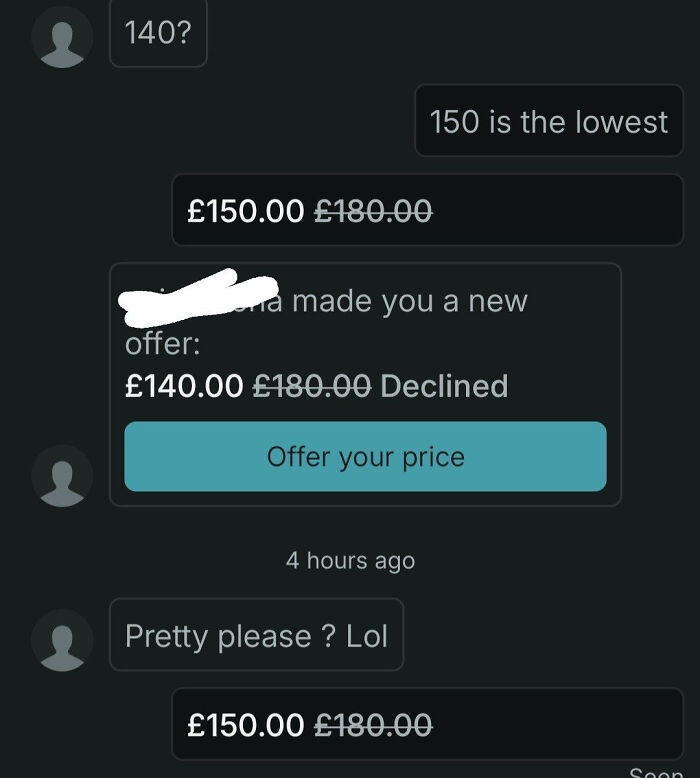Tap the avatar beside "Pretty please ? Lol"
Screen dimensions: 700x778
[62, 638]
